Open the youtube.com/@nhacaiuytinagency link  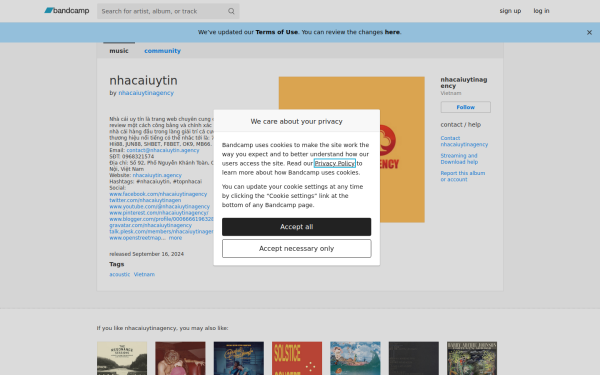pos(159,206)
